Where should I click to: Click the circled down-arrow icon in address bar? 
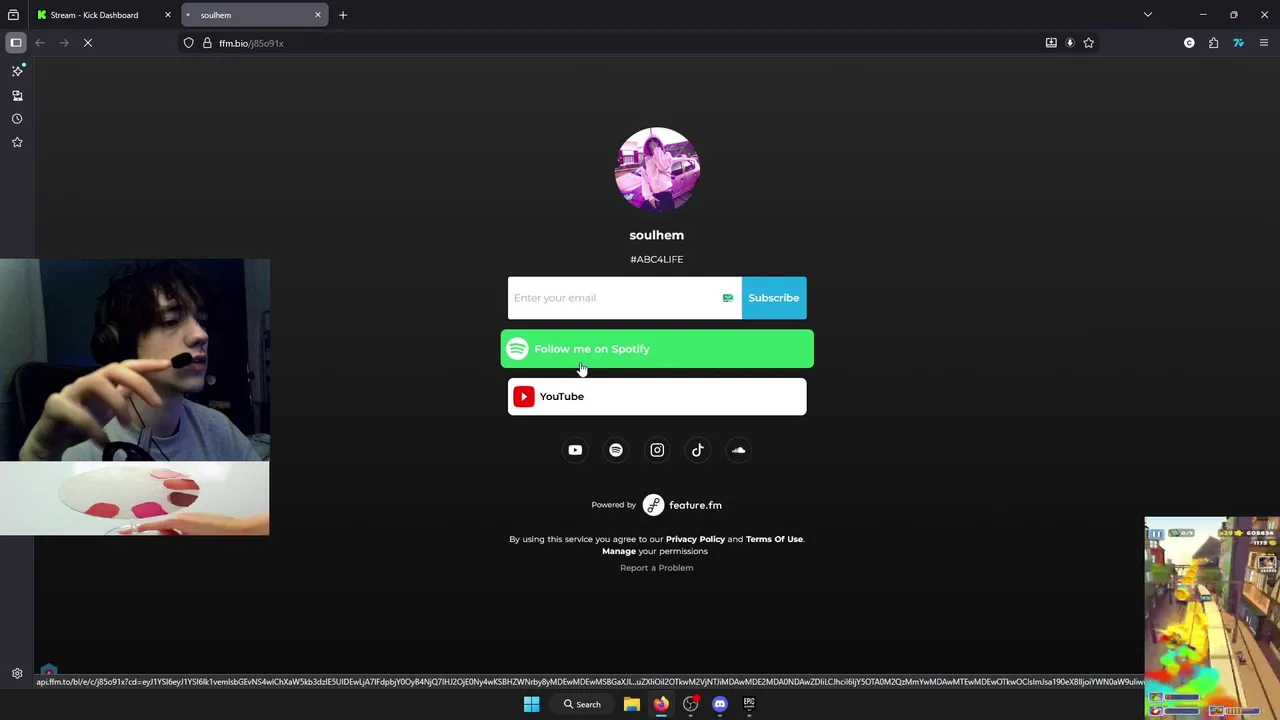coord(1070,43)
